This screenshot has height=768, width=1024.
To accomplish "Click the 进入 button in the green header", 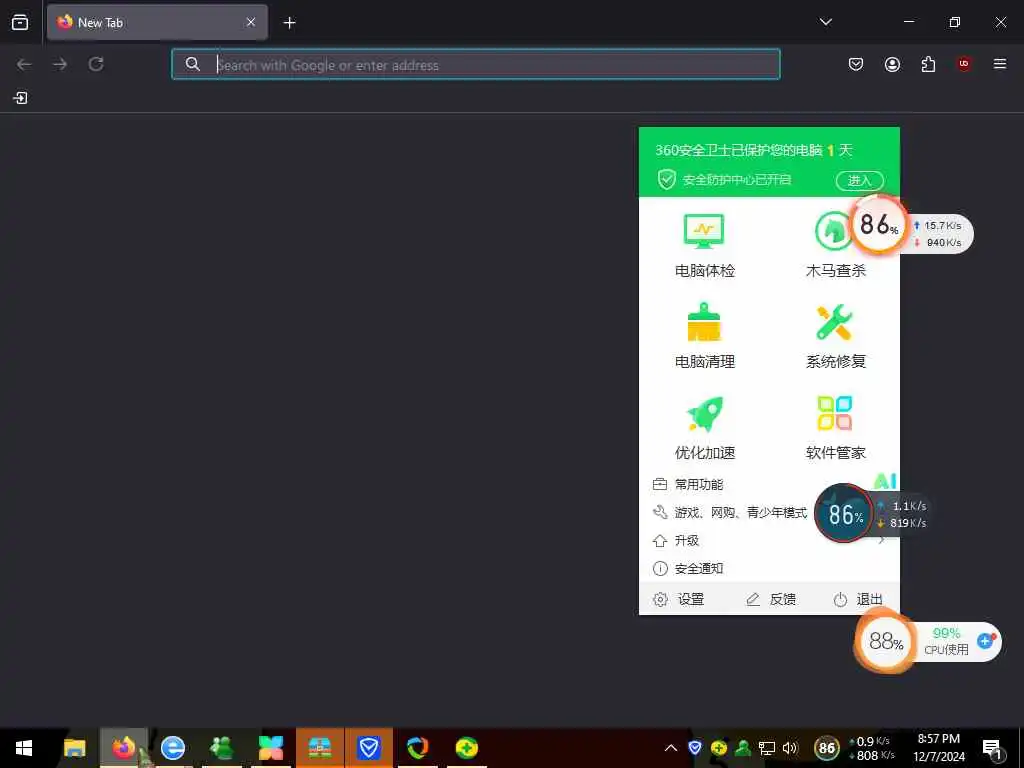I will [859, 180].
